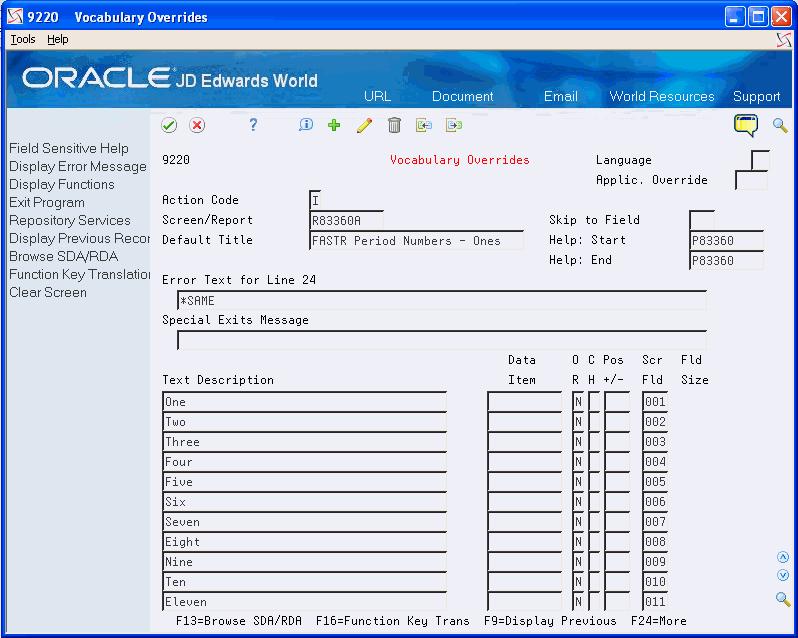Click the Help: End field

click(x=726, y=260)
